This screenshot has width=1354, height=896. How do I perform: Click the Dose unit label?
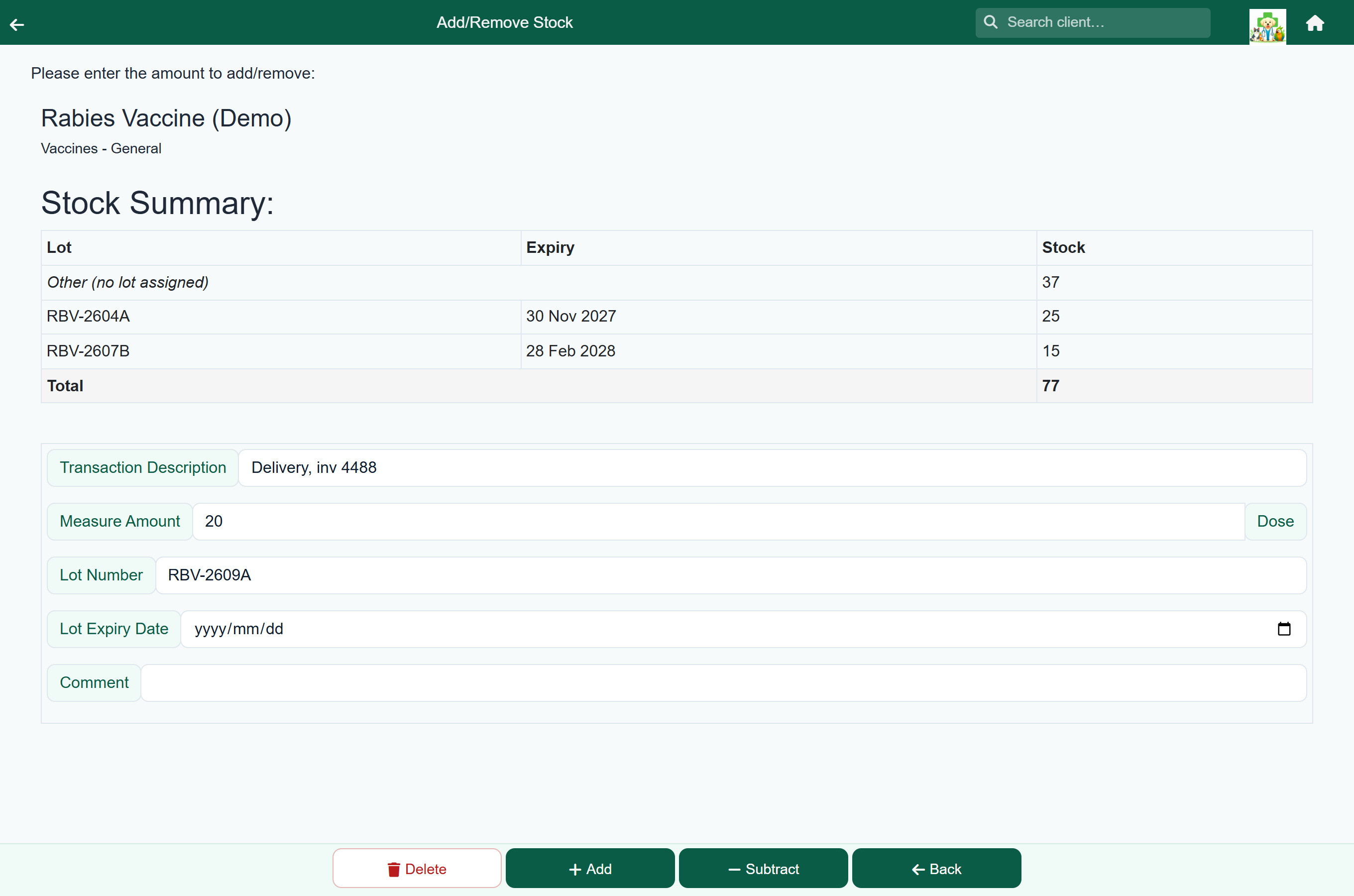pos(1275,521)
